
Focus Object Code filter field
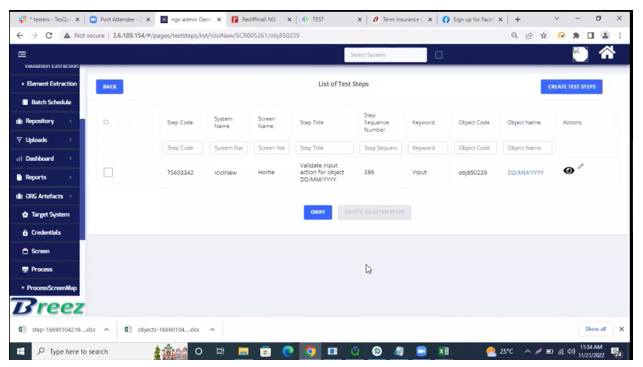(x=475, y=148)
